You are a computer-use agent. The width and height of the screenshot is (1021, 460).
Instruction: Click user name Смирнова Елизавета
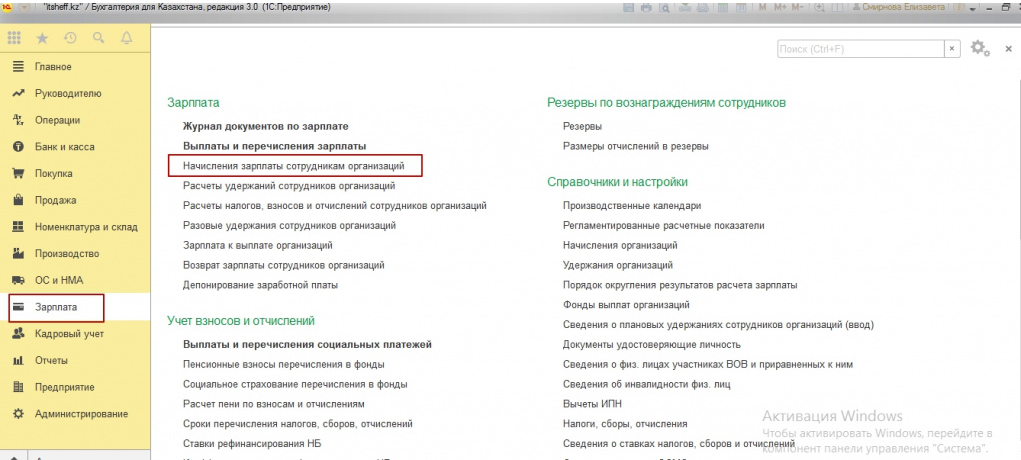pyautogui.click(x=904, y=8)
